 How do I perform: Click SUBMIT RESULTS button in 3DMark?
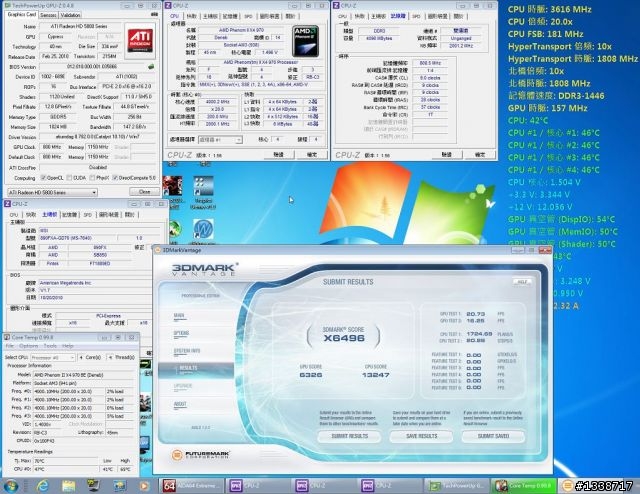[349, 436]
